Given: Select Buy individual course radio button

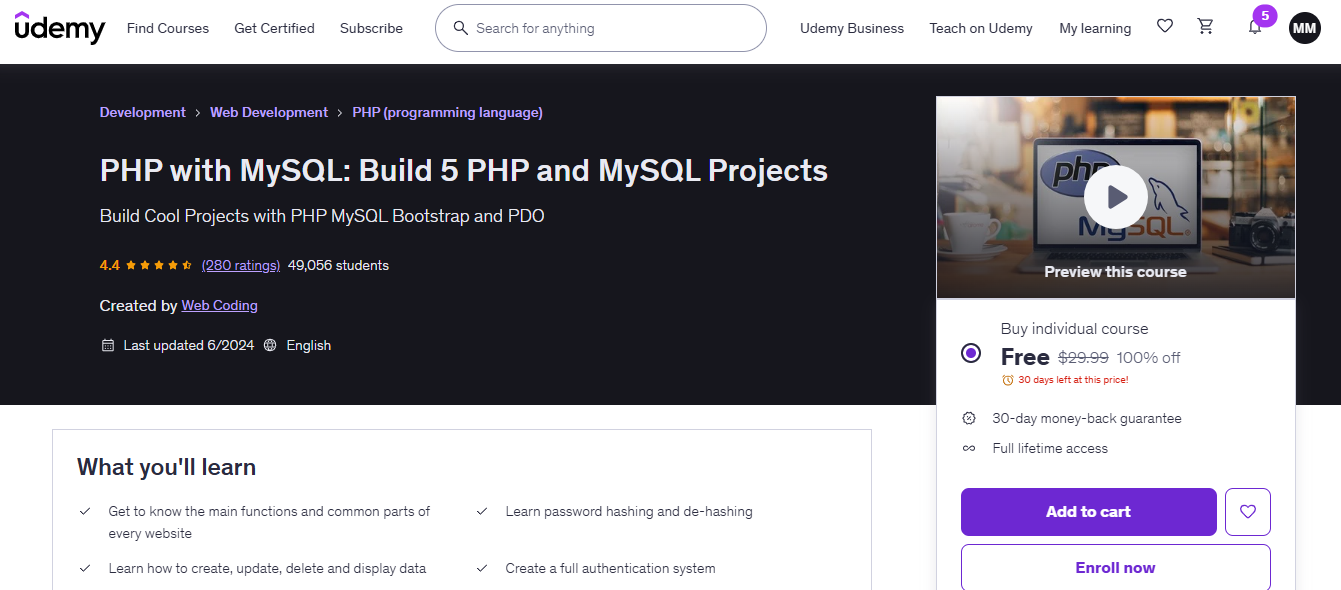Looking at the screenshot, I should pyautogui.click(x=971, y=353).
